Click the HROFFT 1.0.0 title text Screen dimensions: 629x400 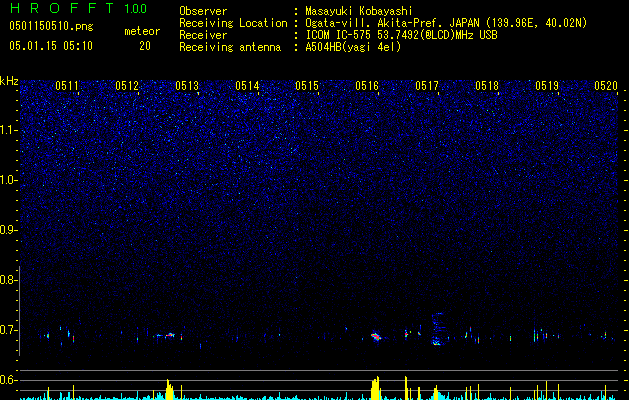78,8
